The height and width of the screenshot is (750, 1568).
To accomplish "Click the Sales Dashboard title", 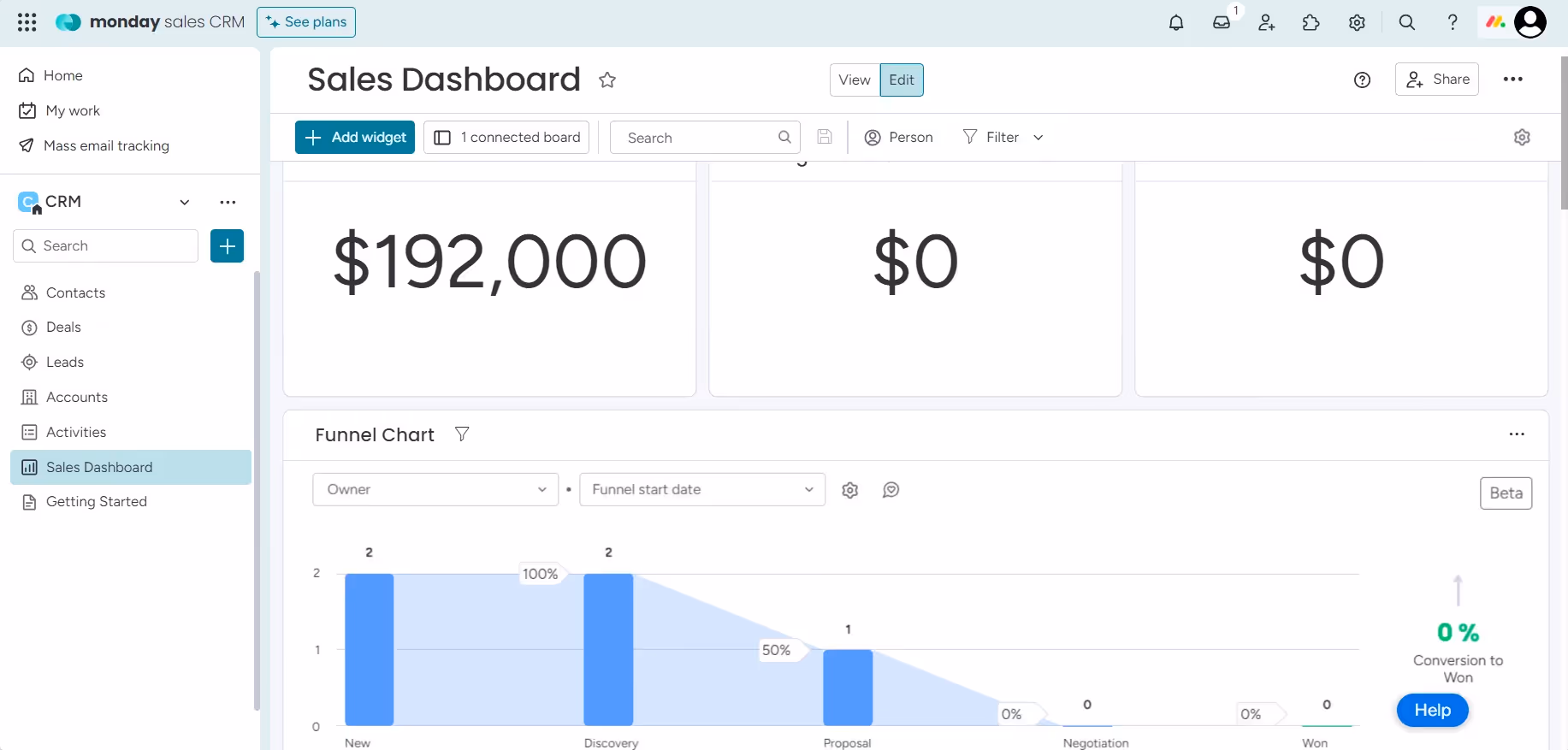I will (444, 80).
